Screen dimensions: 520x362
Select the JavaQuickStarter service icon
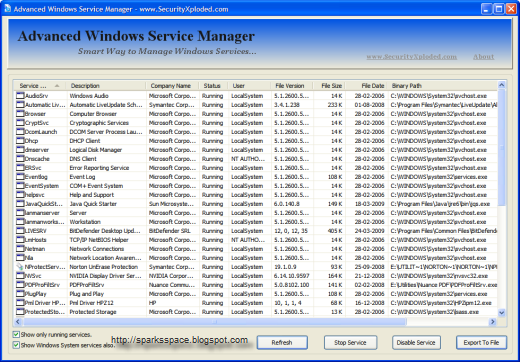click(x=20, y=204)
